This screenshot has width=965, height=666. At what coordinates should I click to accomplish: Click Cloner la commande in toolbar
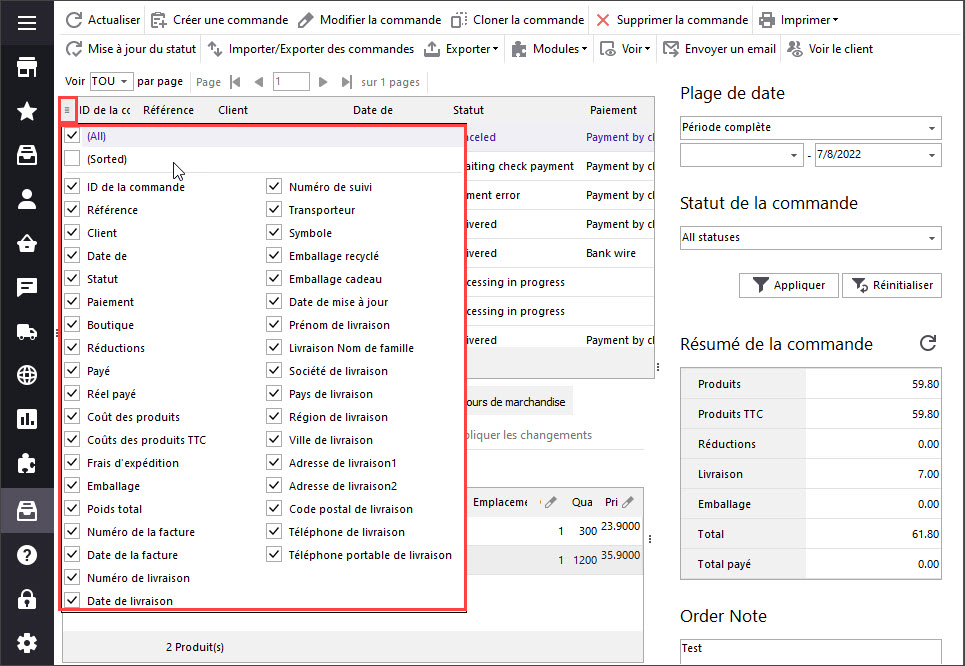coord(518,20)
